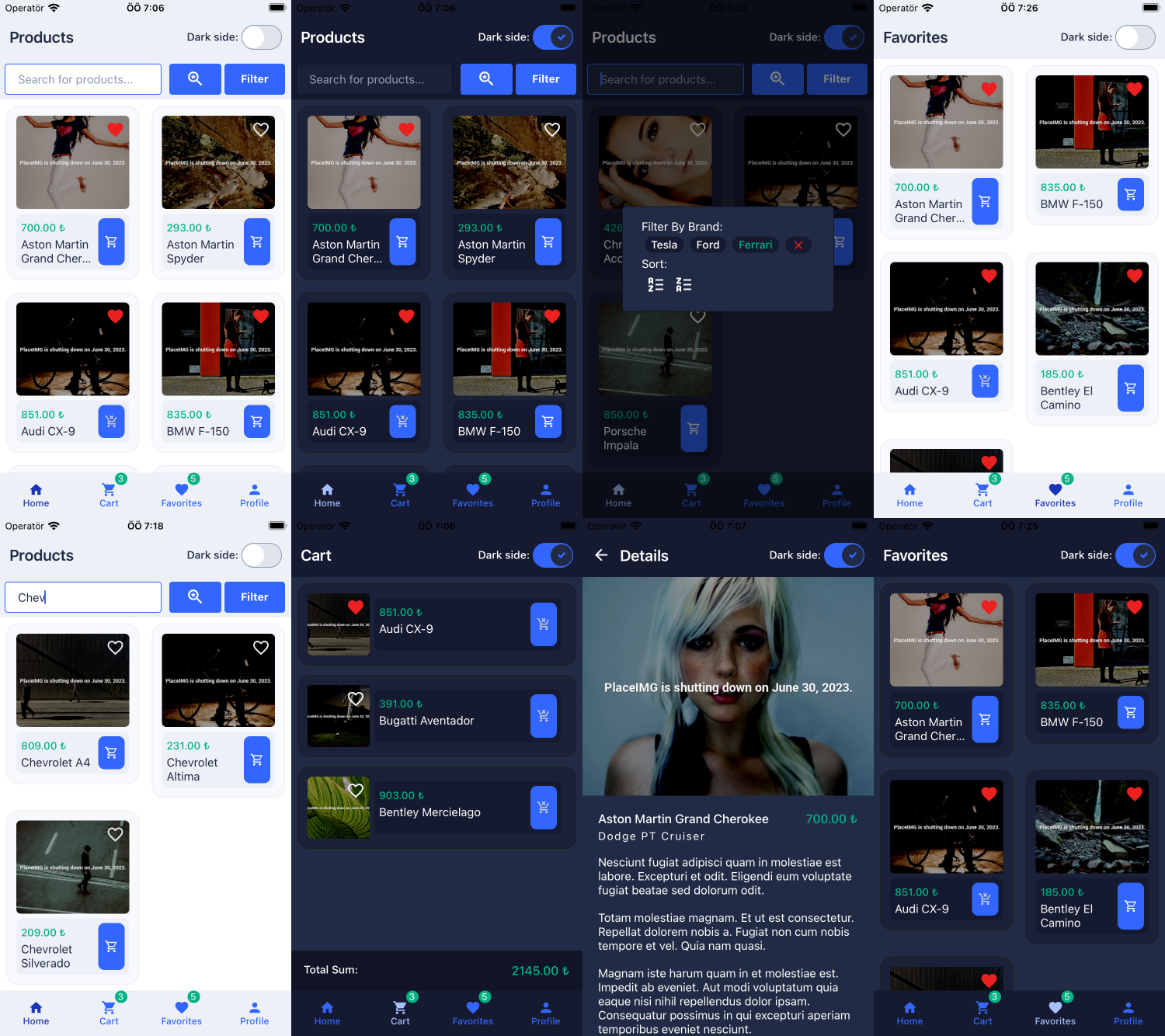Remove Bugatti Aventador using its cart button

[544, 716]
